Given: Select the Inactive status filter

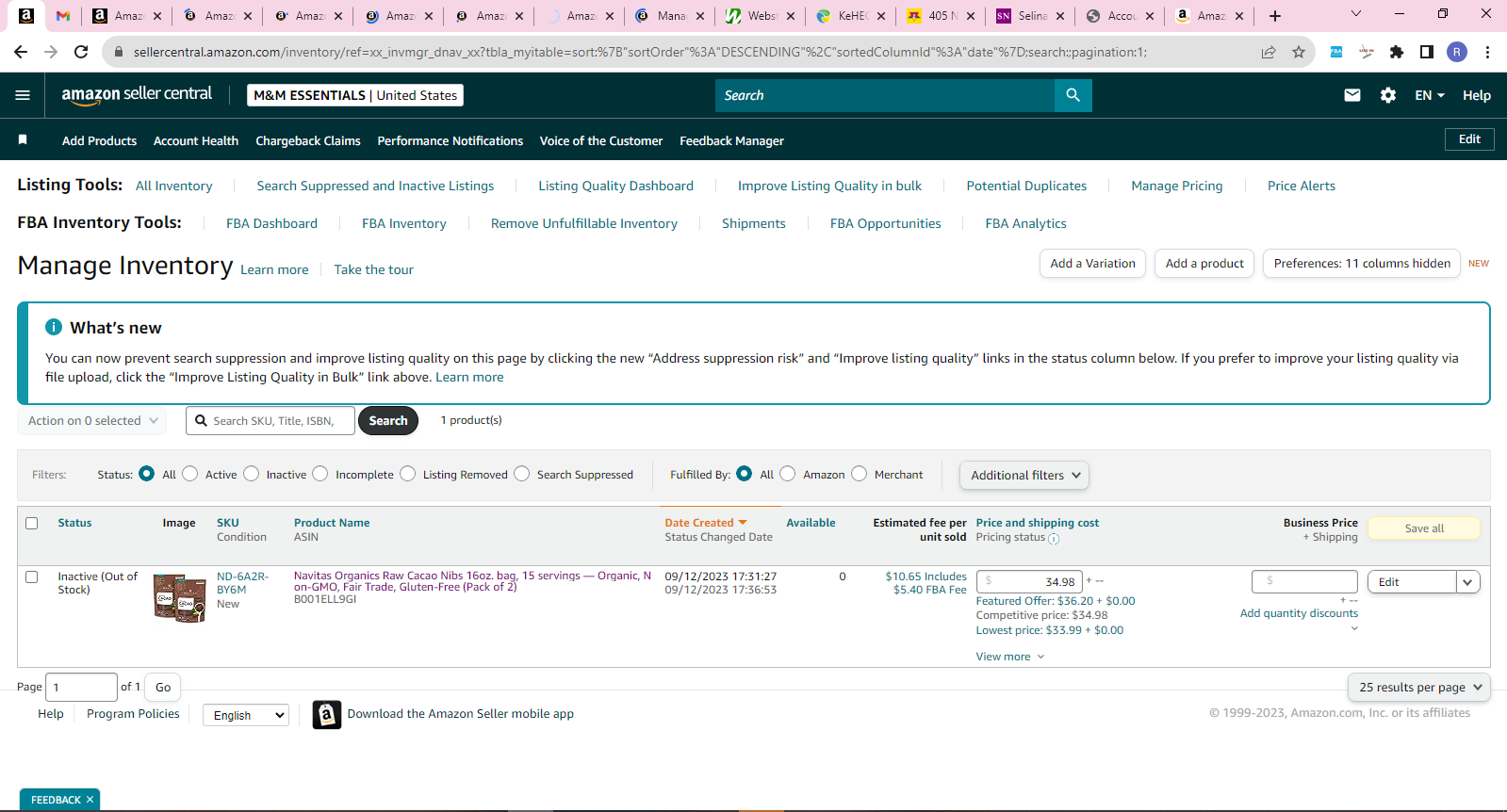Looking at the screenshot, I should click(x=251, y=474).
